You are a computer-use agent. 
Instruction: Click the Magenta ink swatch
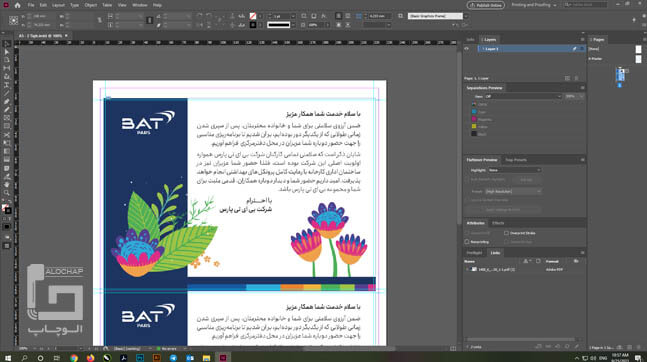[x=474, y=119]
